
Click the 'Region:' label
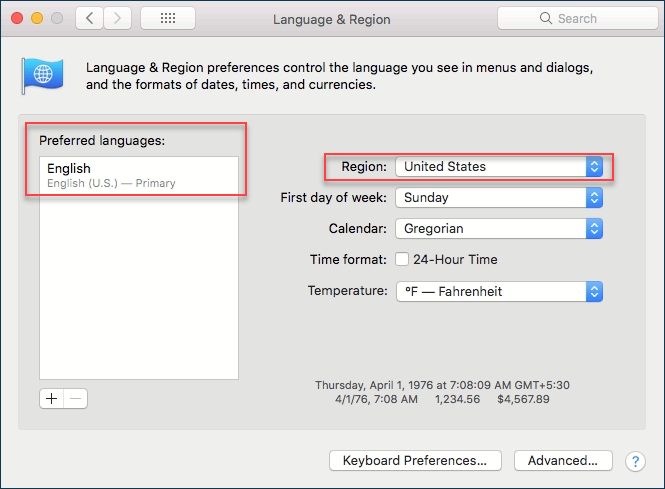[x=364, y=167]
